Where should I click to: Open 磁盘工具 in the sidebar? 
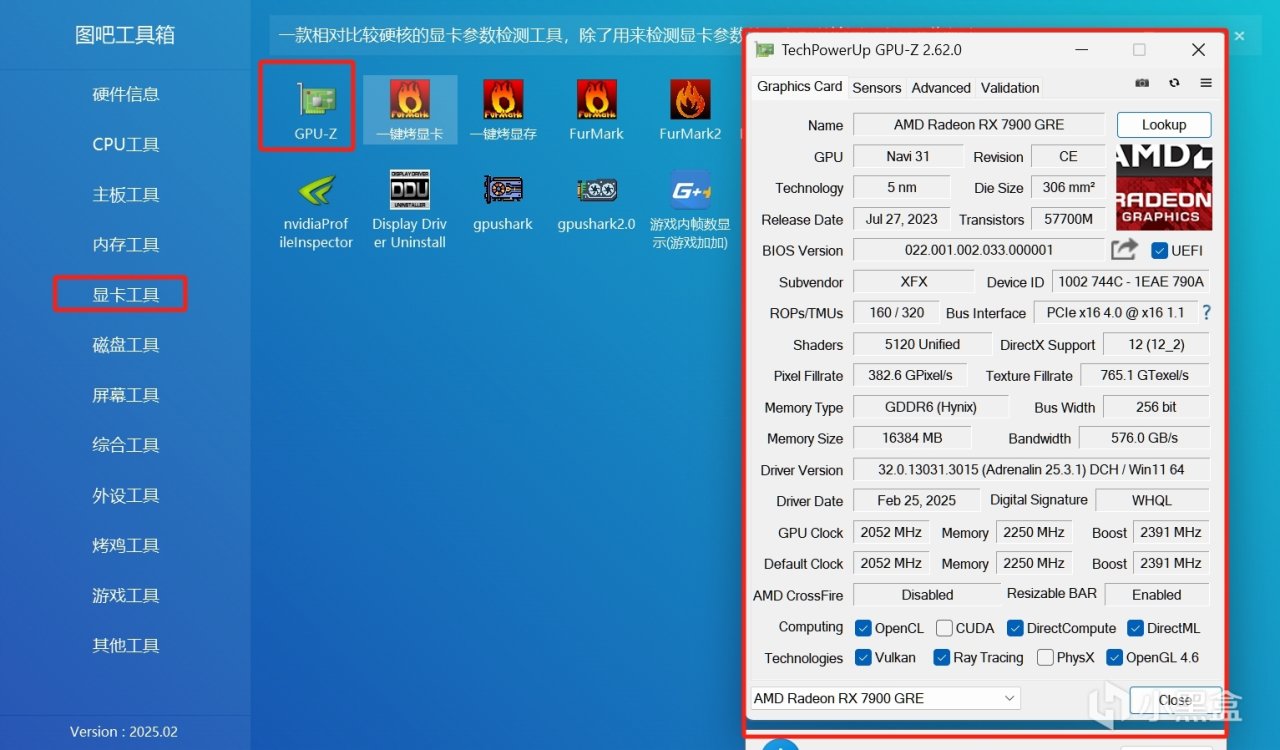[126, 345]
